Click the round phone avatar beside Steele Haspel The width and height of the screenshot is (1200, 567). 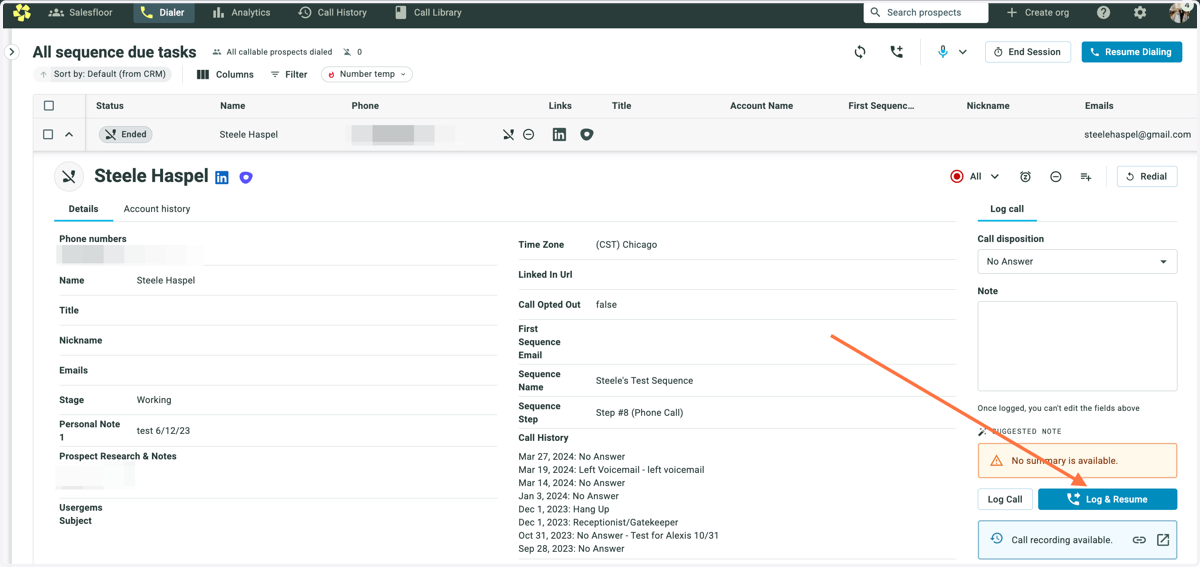coord(69,177)
